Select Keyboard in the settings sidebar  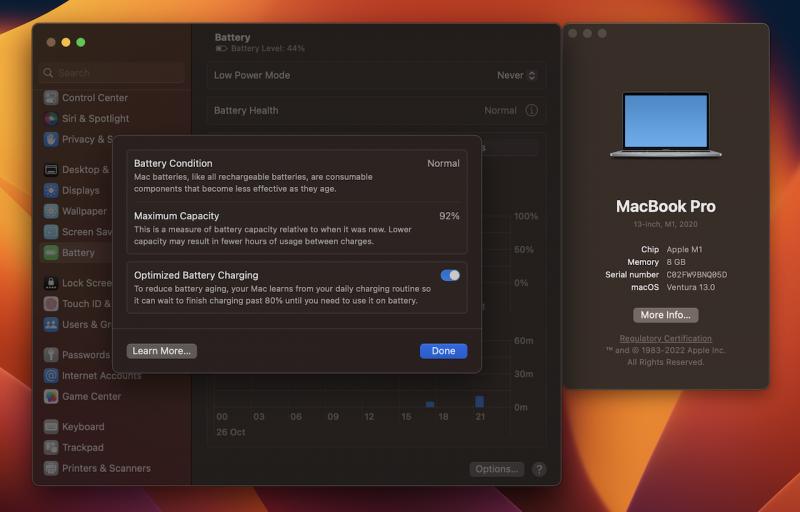tap(83, 427)
